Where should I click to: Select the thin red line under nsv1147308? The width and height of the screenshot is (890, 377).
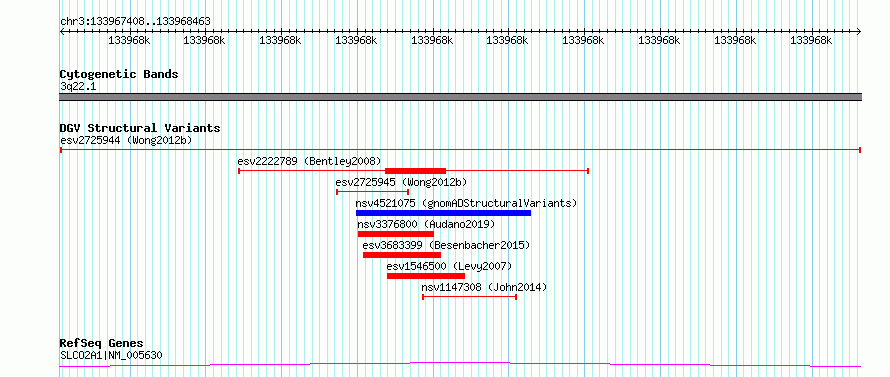coord(469,297)
